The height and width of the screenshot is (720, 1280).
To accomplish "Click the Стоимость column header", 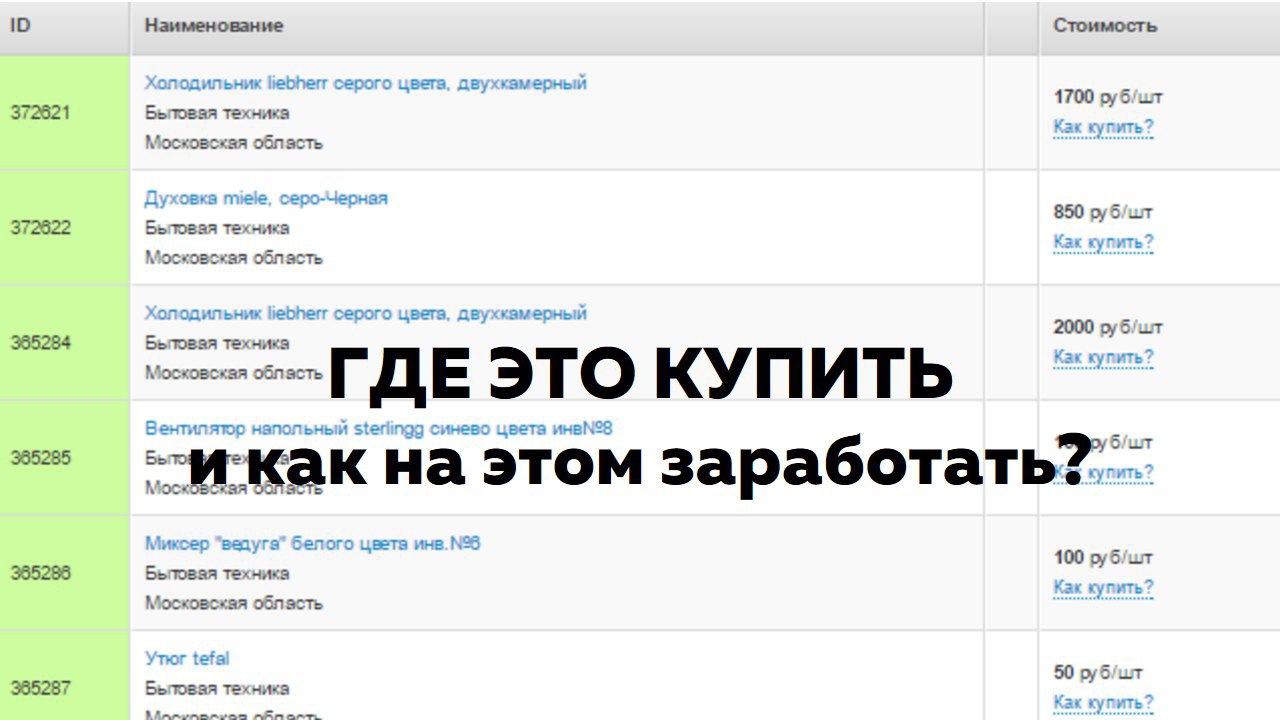I will pos(1105,26).
